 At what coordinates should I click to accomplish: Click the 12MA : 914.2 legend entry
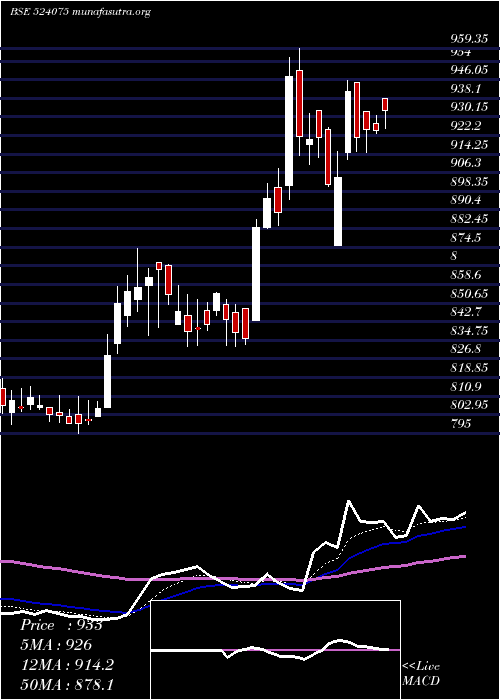[67, 665]
